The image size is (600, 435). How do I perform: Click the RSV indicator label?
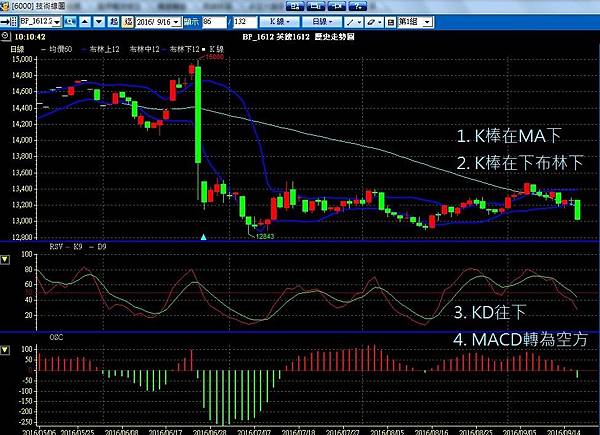click(x=56, y=247)
